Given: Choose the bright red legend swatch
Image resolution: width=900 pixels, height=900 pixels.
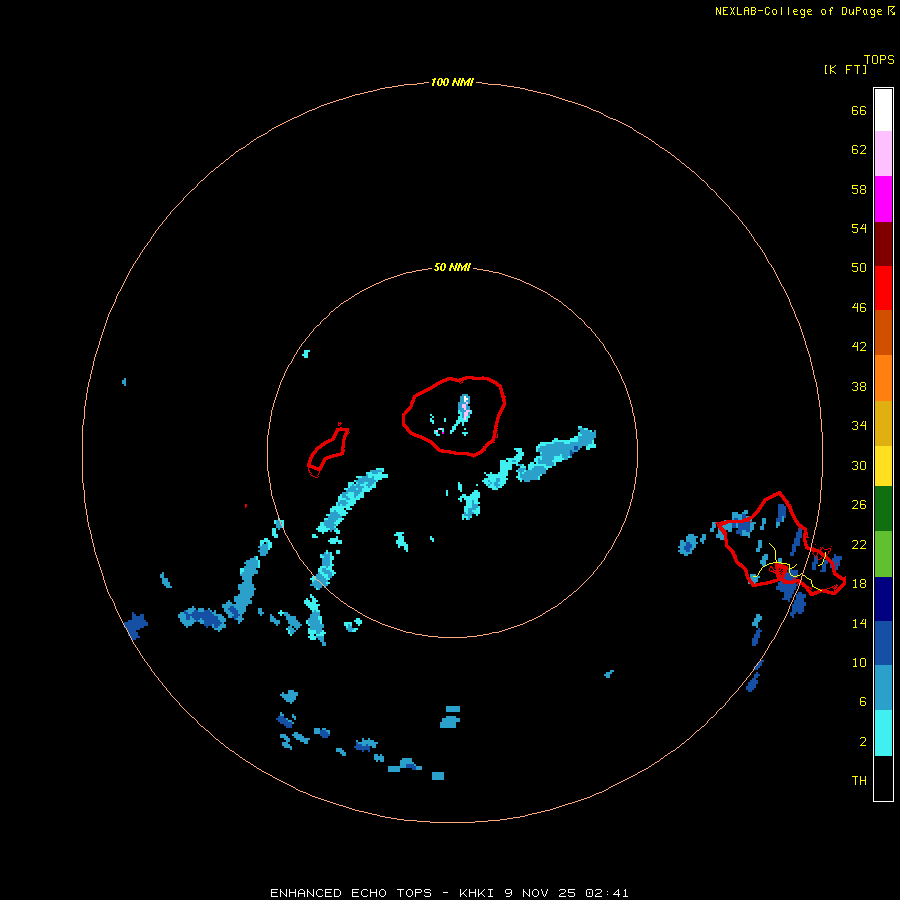Looking at the screenshot, I should (883, 288).
